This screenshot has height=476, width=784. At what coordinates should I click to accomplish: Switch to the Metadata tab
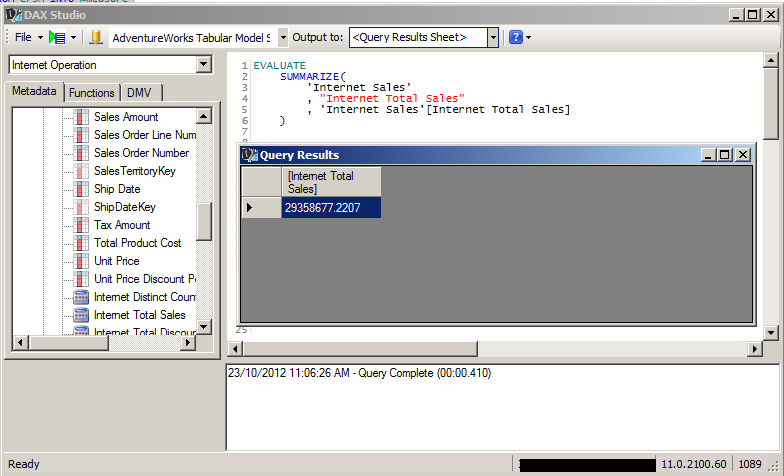[34, 92]
